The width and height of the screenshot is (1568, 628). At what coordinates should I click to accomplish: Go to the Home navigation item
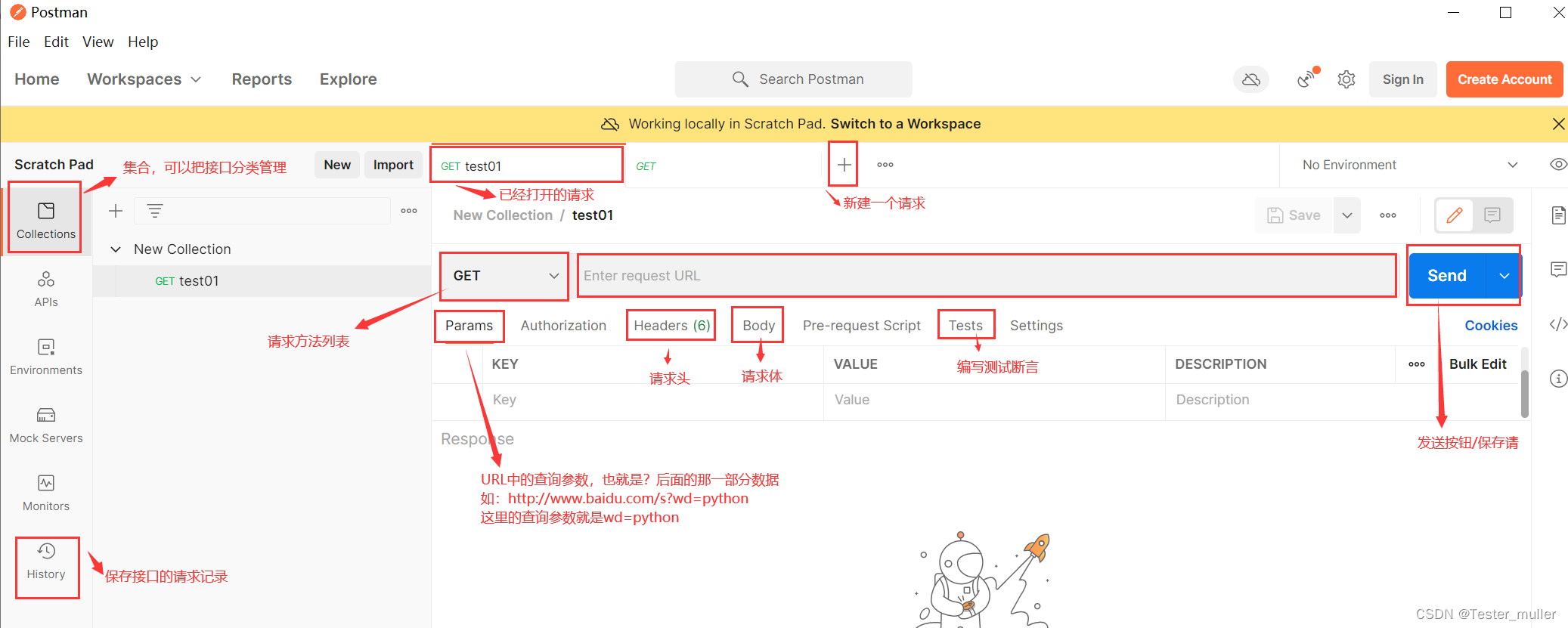point(37,79)
